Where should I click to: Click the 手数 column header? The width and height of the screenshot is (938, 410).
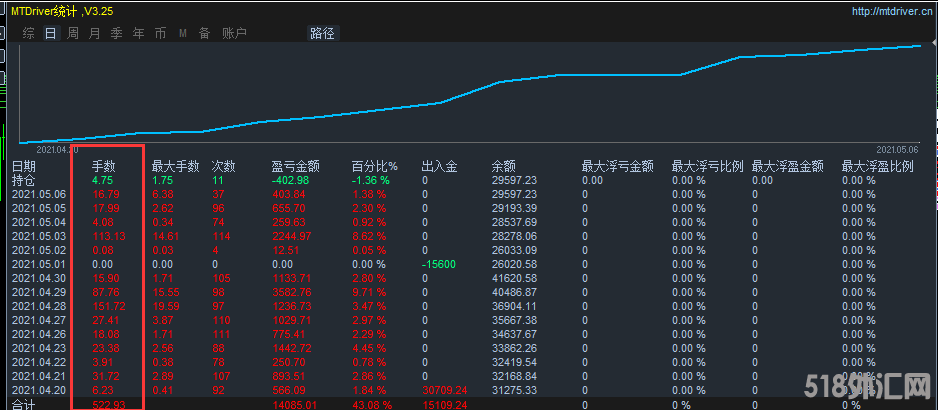coord(104,166)
